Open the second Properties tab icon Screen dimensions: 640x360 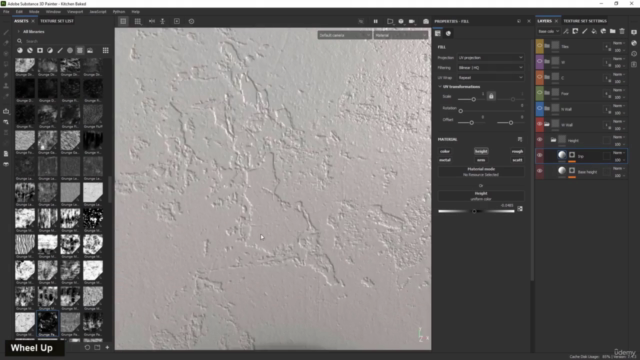pos(448,33)
